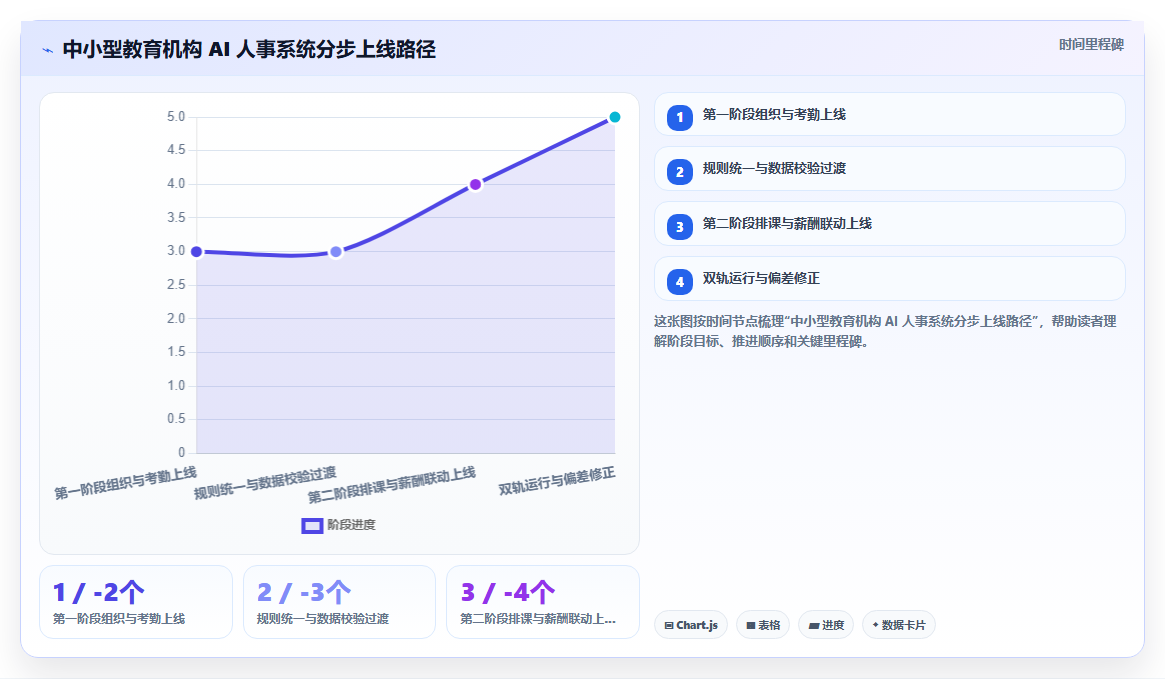Click x-axis label 规则统一与数据校验过渡
The width and height of the screenshot is (1165, 679).
pos(265,483)
